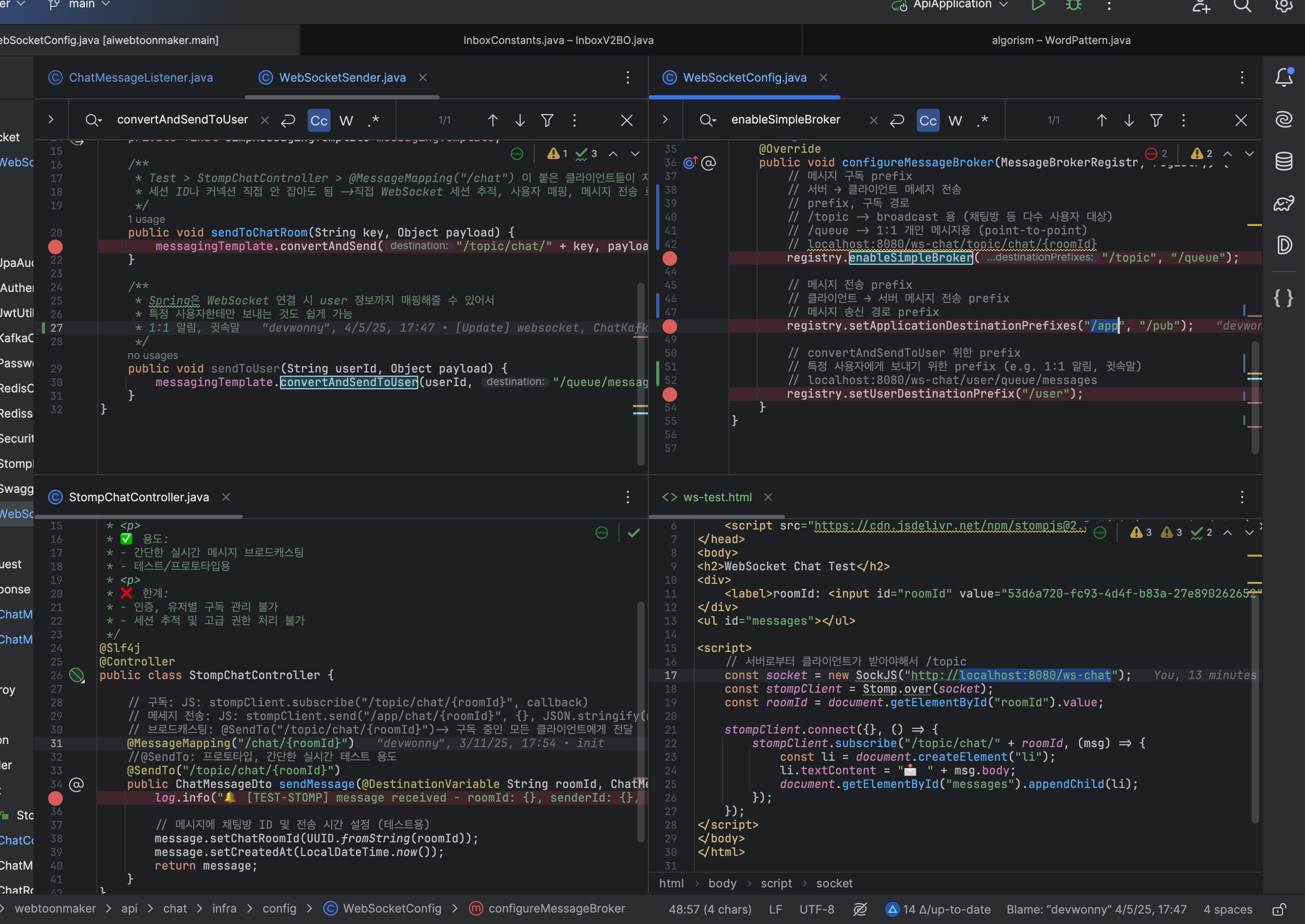Open the Notifications bell panel
The image size is (1305, 924).
1284,77
